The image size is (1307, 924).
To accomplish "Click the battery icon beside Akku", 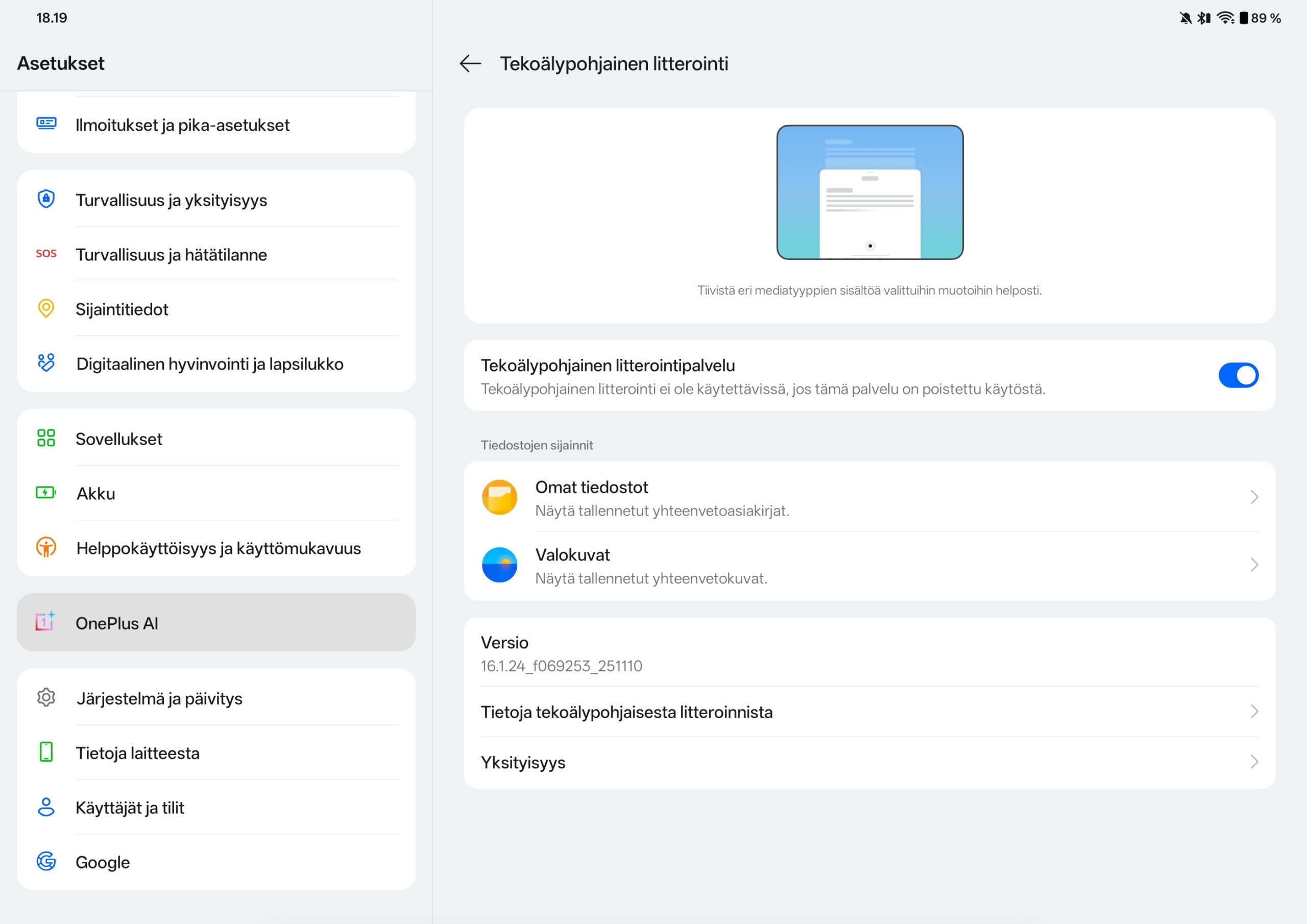I will (46, 493).
